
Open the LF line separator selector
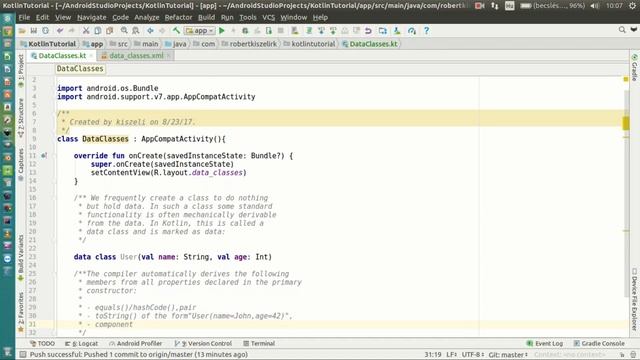pyautogui.click(x=451, y=354)
